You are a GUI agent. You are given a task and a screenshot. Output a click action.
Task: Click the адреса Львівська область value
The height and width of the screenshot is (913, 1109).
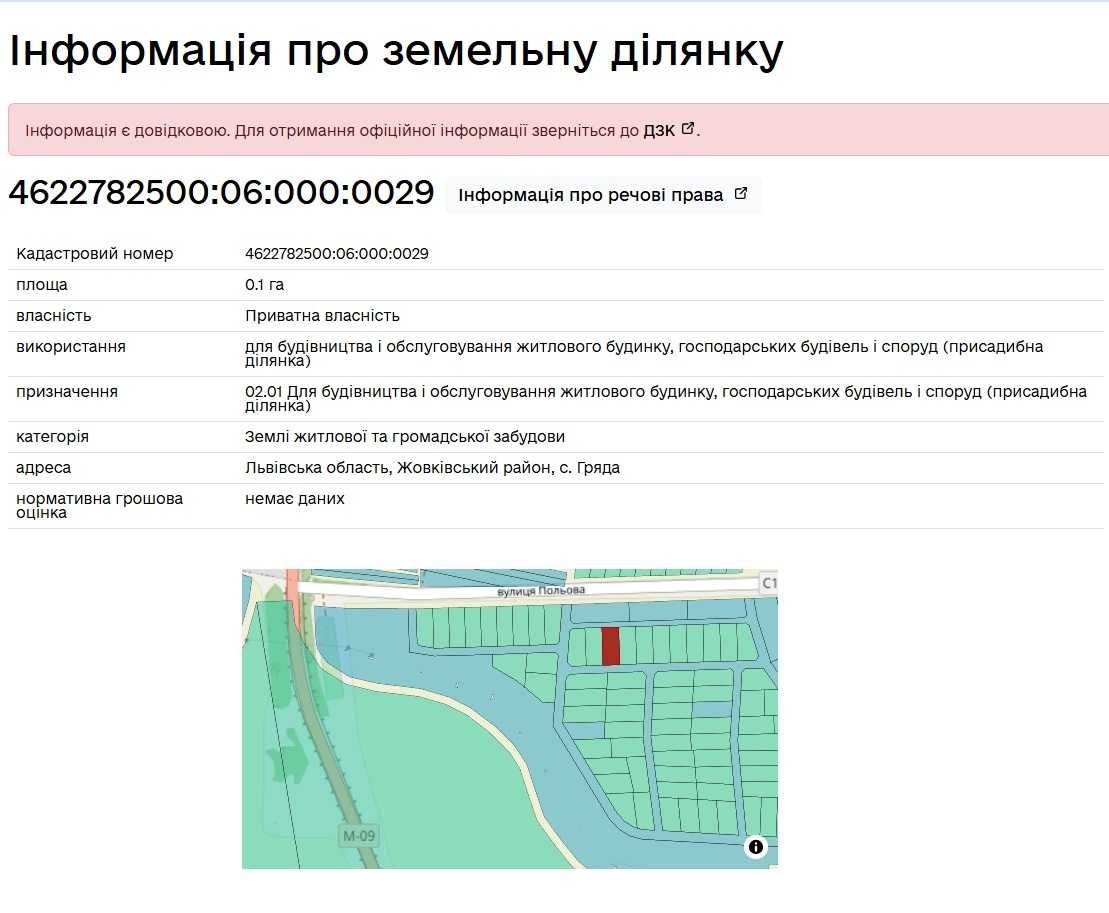[x=433, y=468]
